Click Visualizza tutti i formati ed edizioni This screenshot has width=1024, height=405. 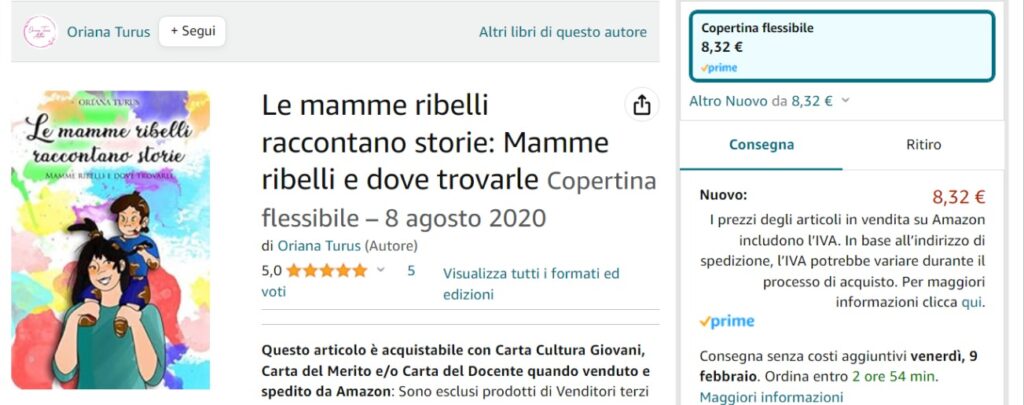click(x=531, y=283)
